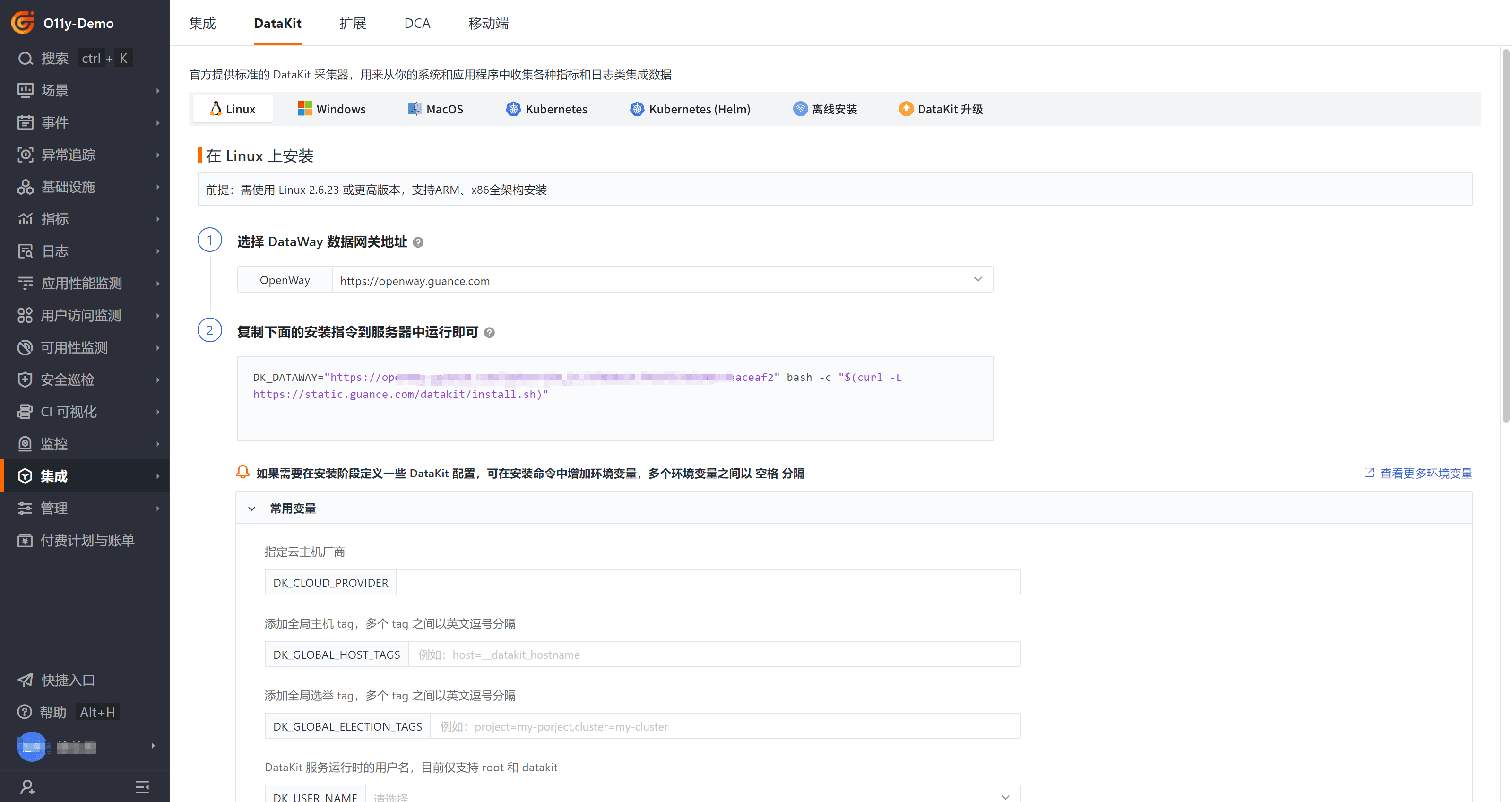This screenshot has height=802, width=1512.
Task: Expand the 日志 submenu arrow
Action: 157,251
